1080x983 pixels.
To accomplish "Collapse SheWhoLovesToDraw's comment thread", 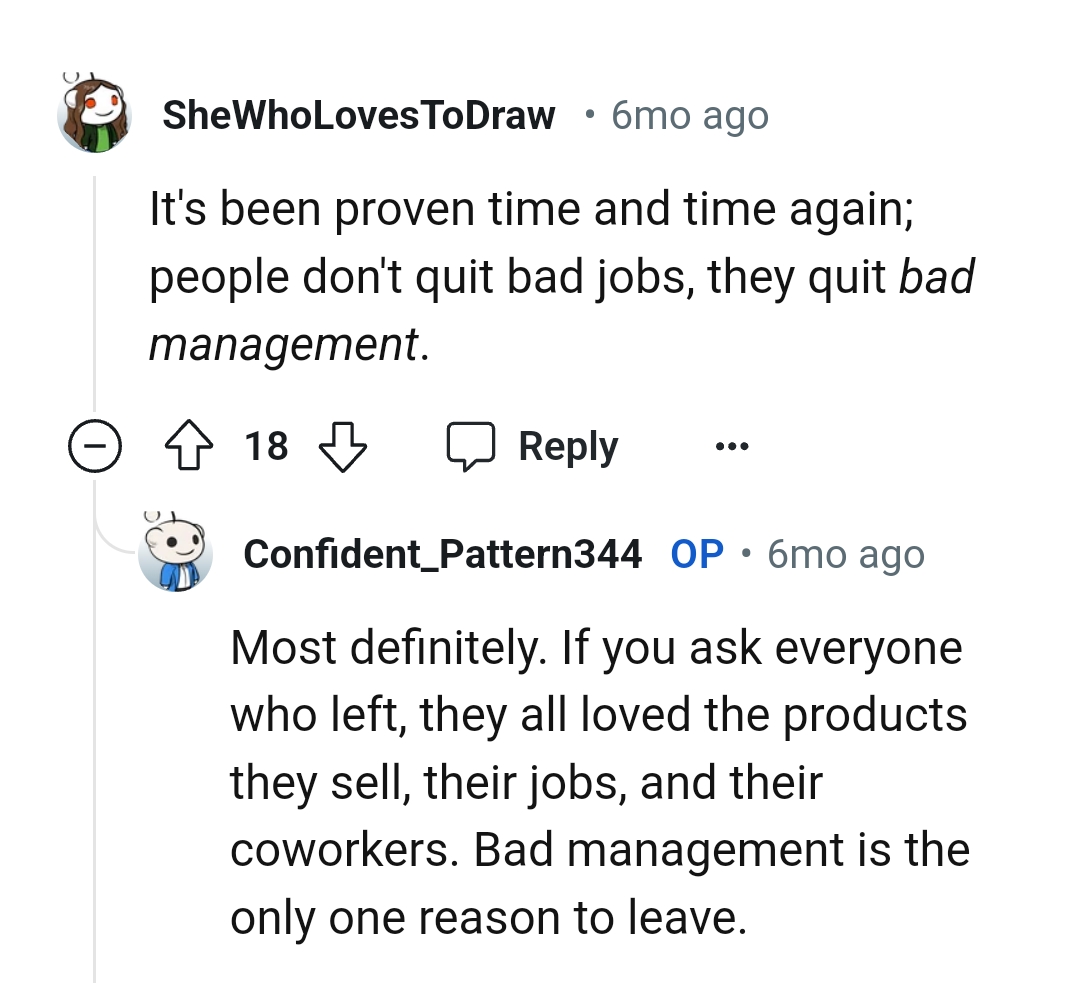I will [95, 447].
